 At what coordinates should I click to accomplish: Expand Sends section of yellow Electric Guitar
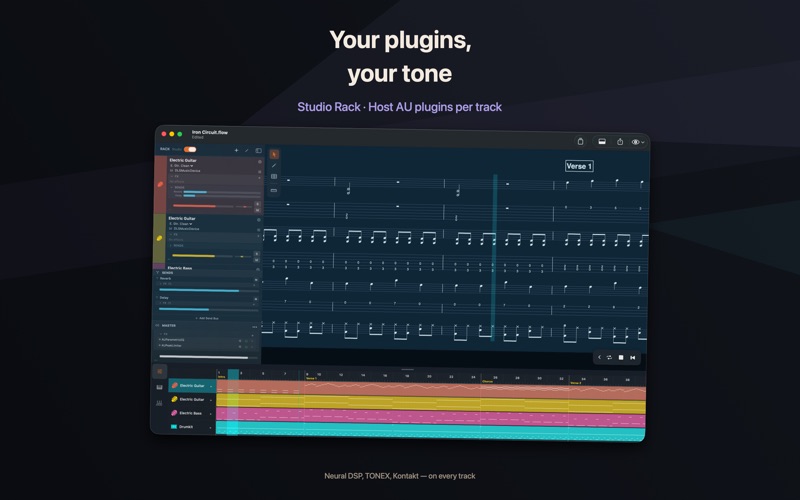(x=171, y=245)
